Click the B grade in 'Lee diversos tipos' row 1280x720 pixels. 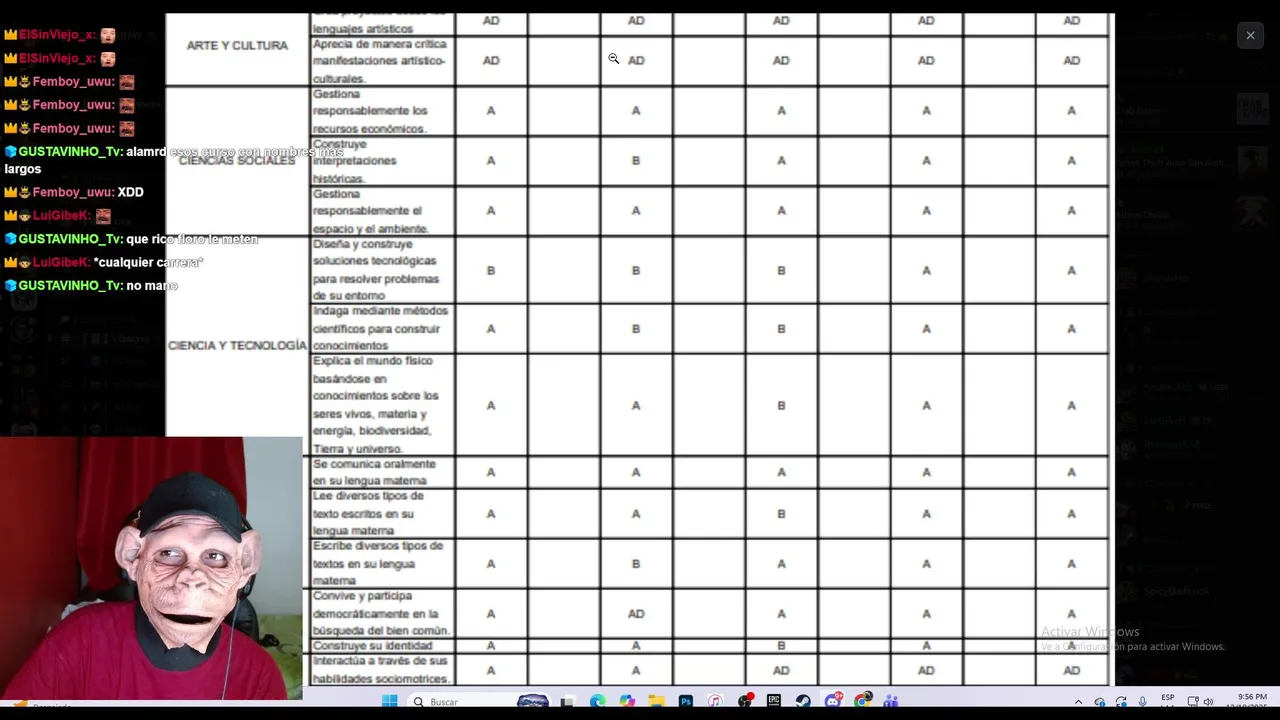coord(781,514)
